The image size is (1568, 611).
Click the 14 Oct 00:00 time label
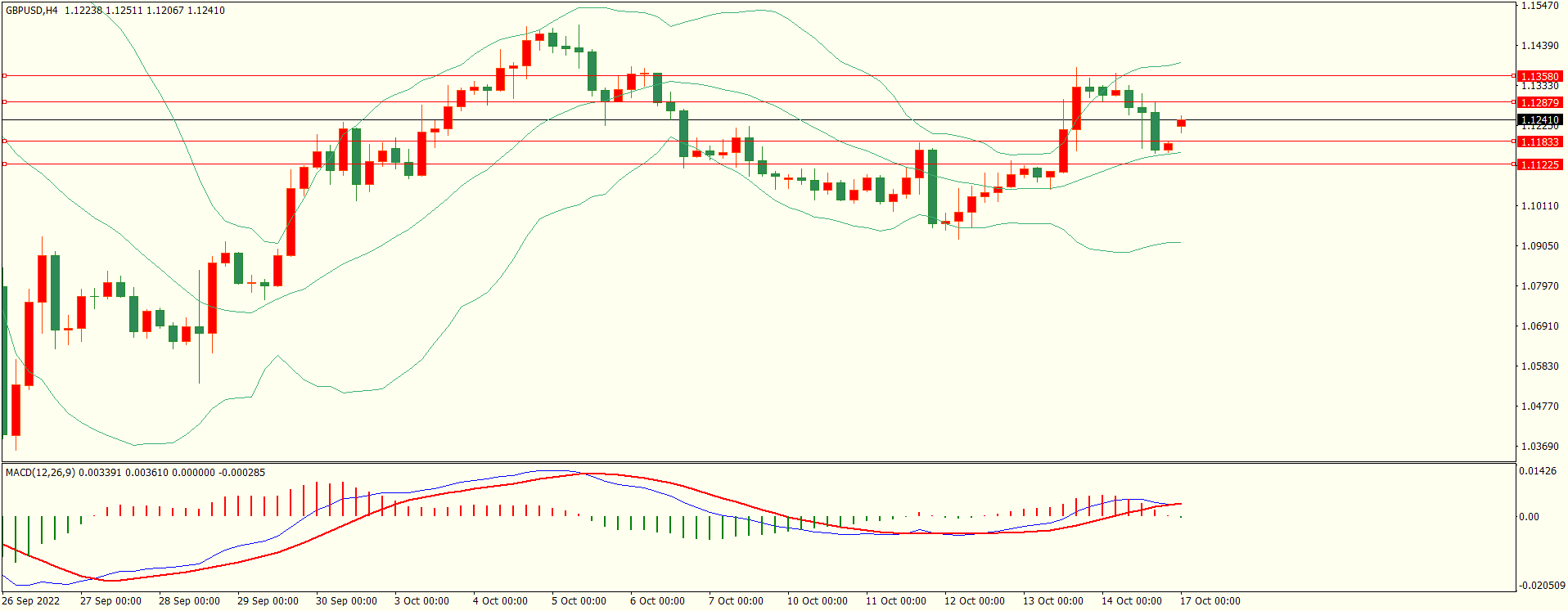point(1132,601)
